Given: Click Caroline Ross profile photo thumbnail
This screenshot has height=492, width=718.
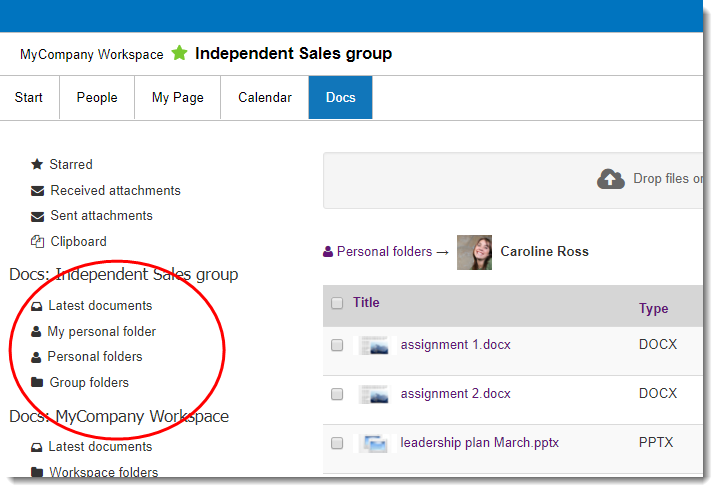Looking at the screenshot, I should (474, 252).
